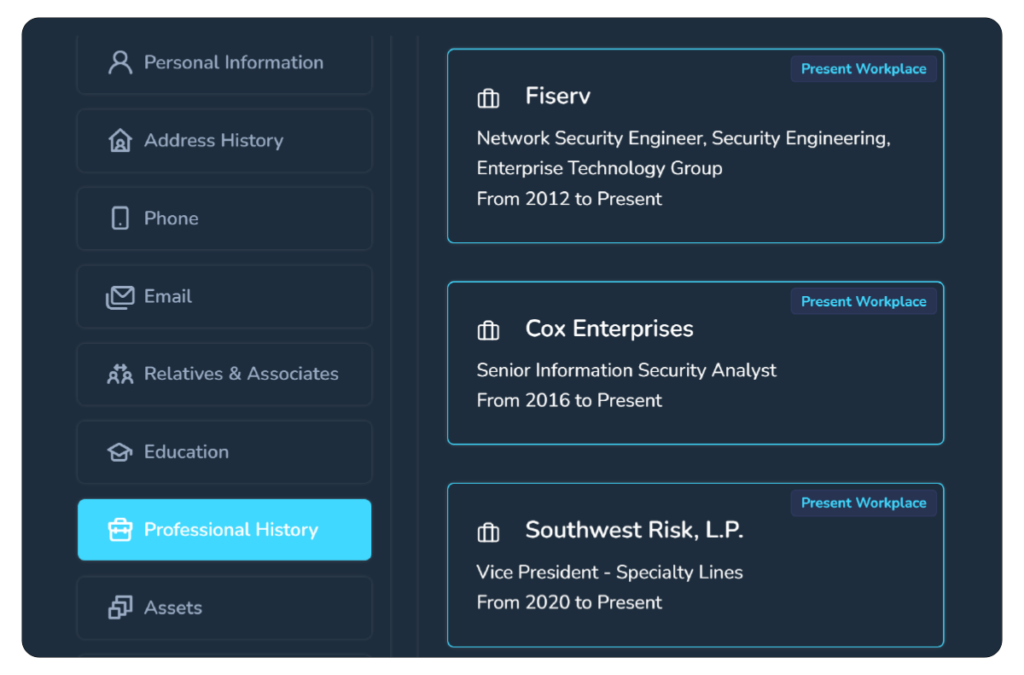Select the Relatives & Associates tab
This screenshot has height=675, width=1024.
(225, 374)
